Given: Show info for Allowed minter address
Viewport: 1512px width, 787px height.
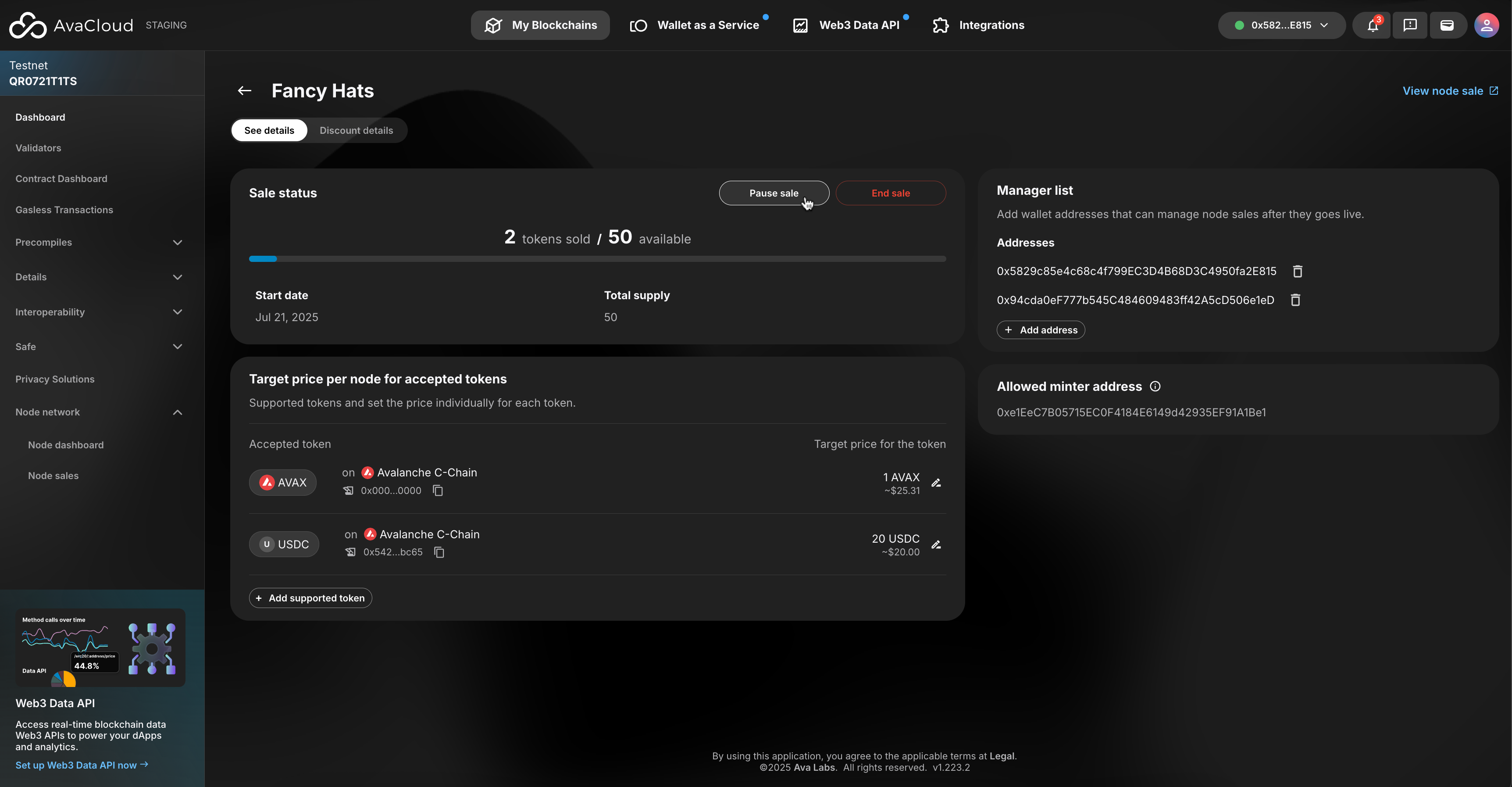Looking at the screenshot, I should tap(1155, 386).
